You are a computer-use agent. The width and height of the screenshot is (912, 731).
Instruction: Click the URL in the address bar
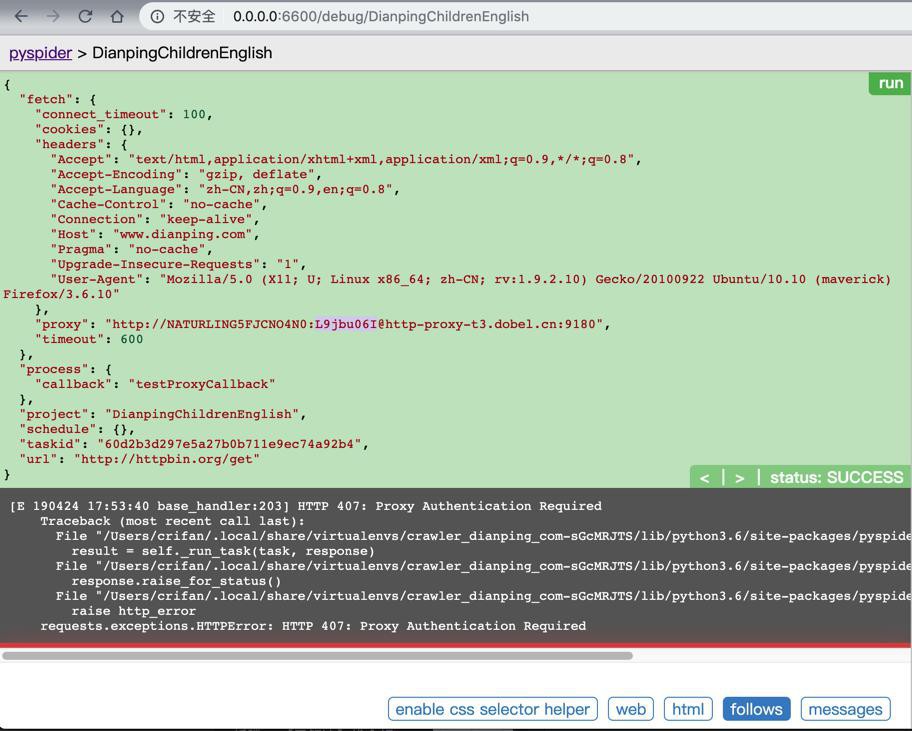(x=381, y=16)
